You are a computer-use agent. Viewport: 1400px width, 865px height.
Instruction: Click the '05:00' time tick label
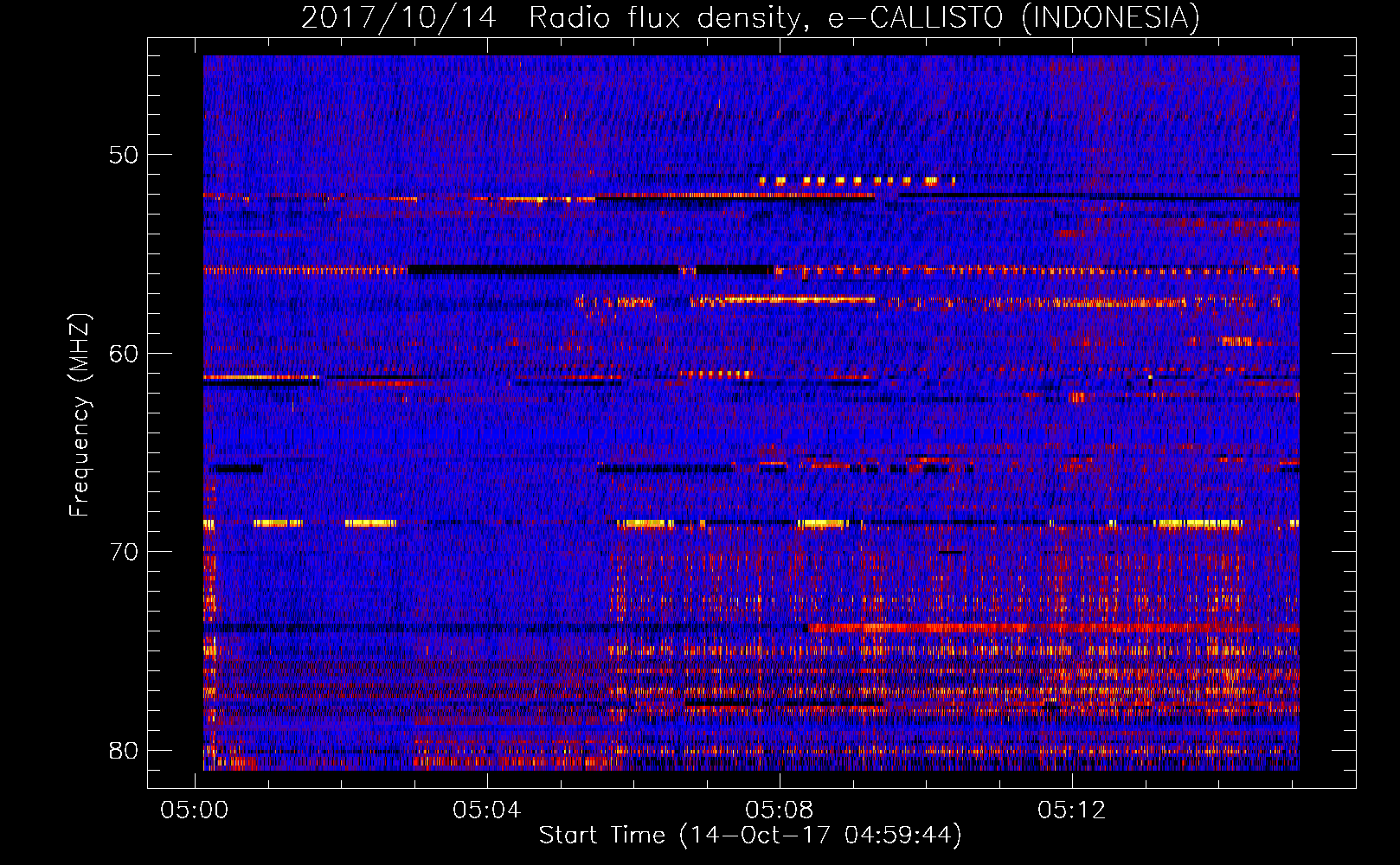(x=195, y=810)
